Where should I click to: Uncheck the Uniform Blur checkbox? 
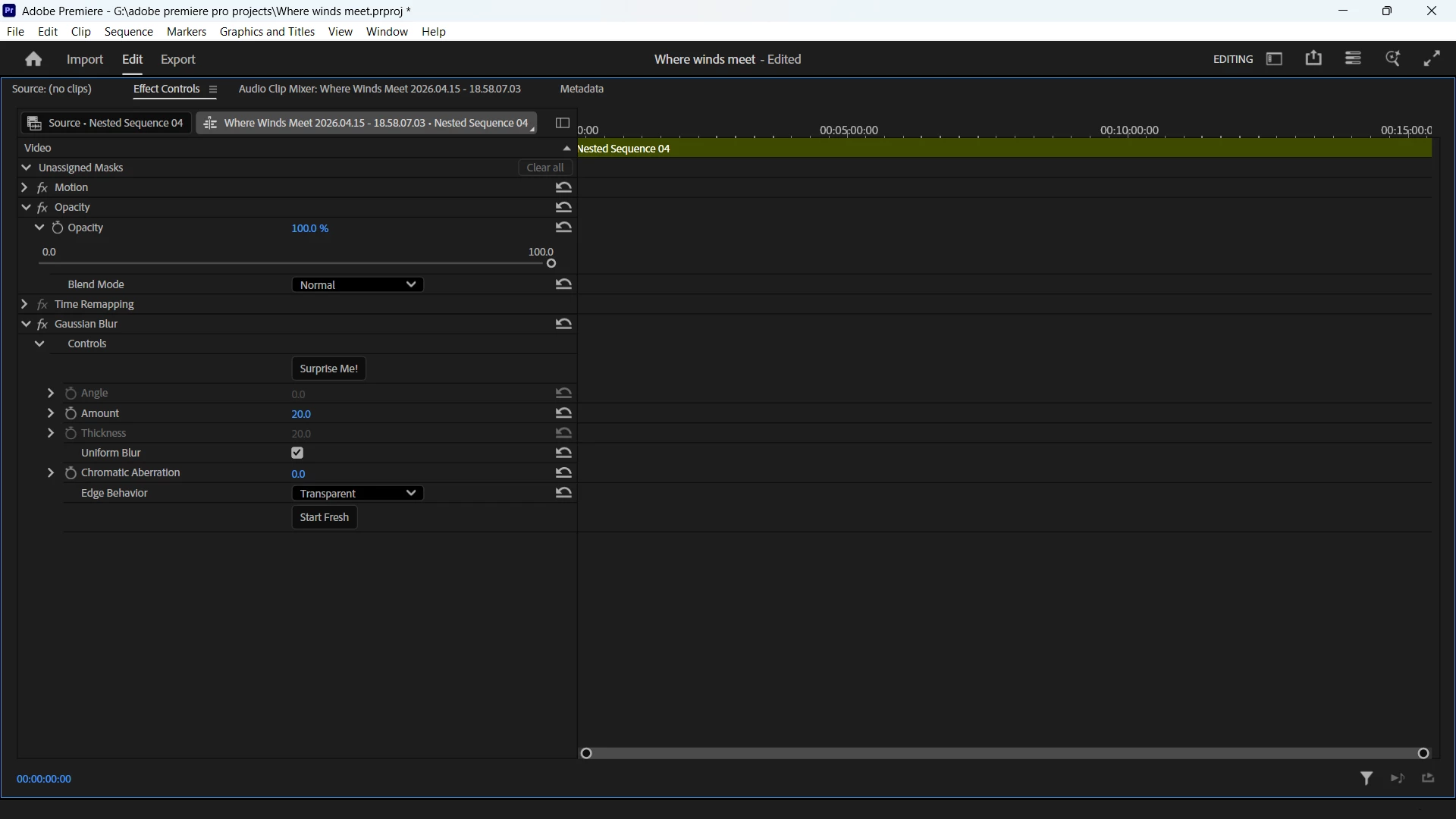[x=297, y=453]
